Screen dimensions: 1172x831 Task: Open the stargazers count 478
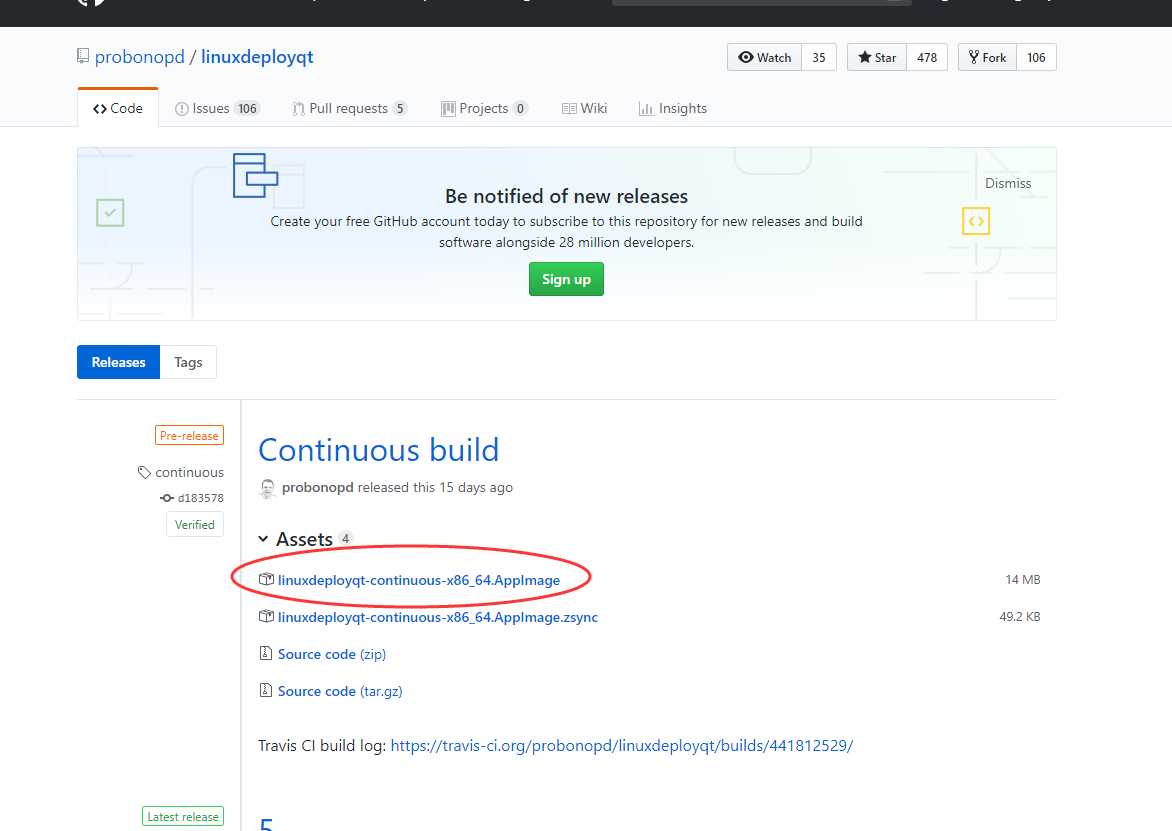click(927, 58)
